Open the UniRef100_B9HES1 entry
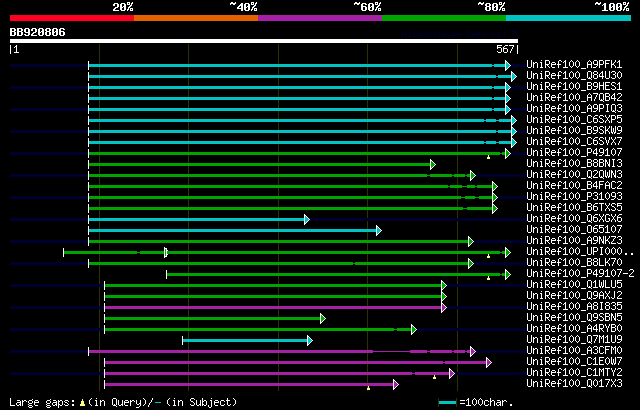Viewport: 640px width, 410px height. tap(574, 86)
